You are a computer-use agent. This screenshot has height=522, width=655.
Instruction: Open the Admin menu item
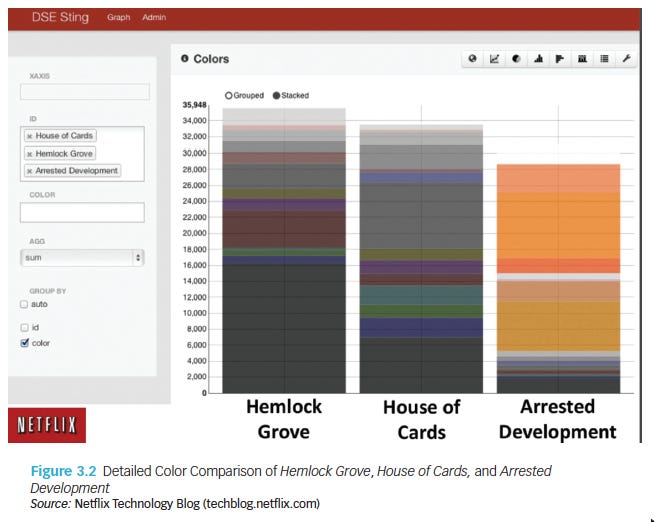[x=154, y=17]
